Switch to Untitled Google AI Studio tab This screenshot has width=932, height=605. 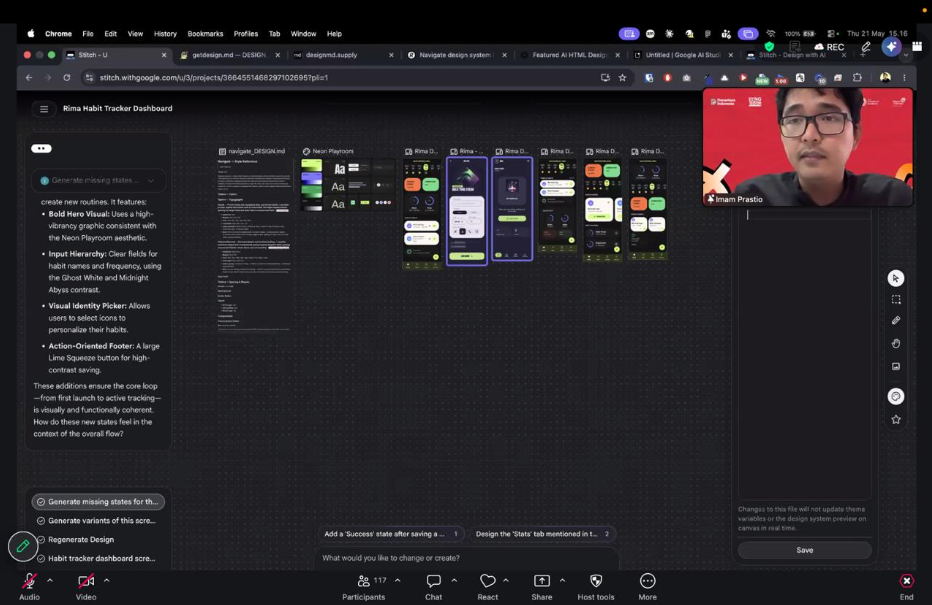pyautogui.click(x=682, y=55)
